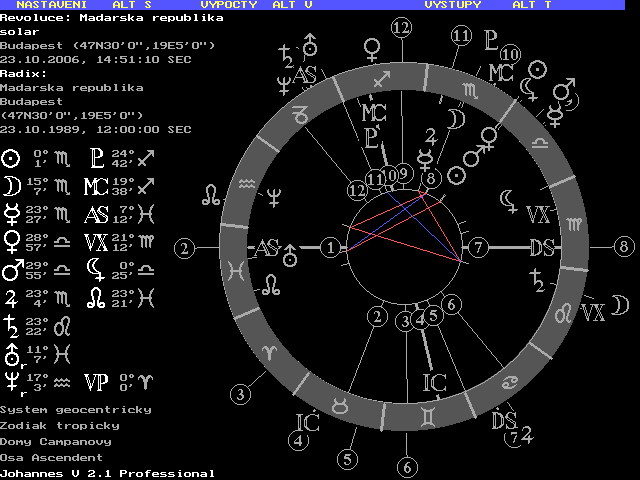Click the Jupiter glyph in the positions list
The image size is (640, 480).
point(11,297)
